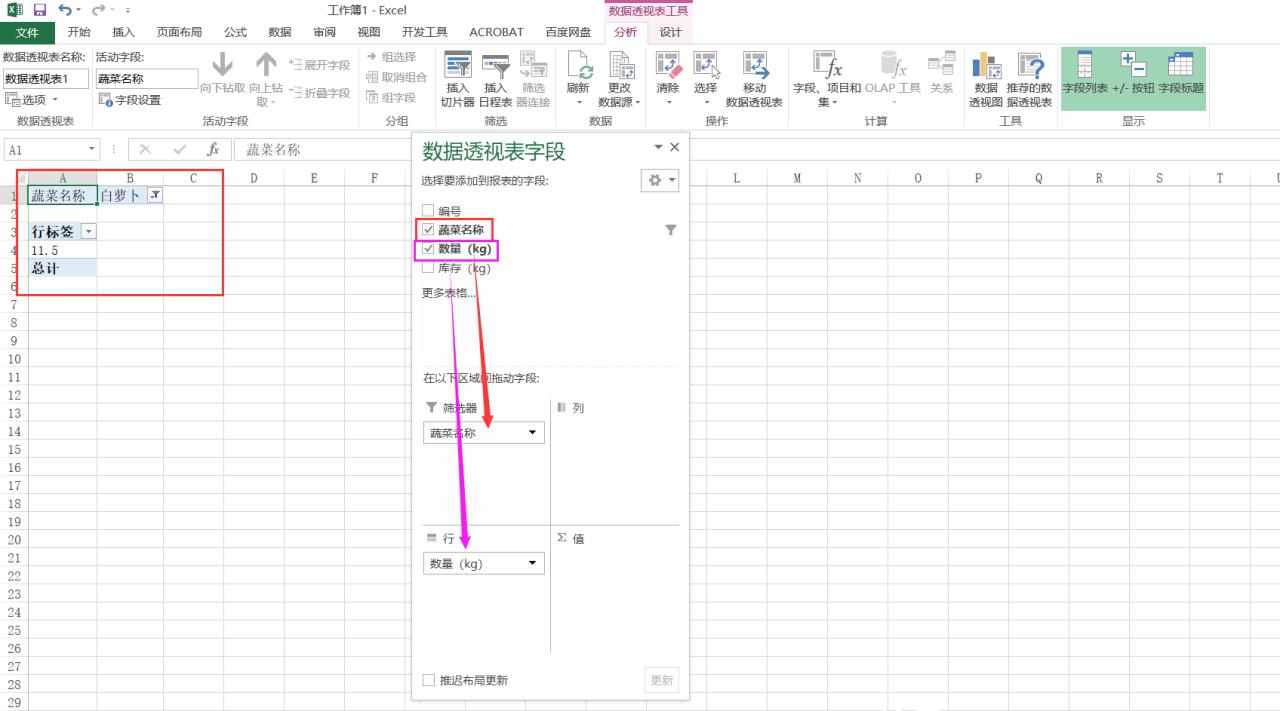Viewport: 1280px width, 711px height.
Task: Open the field pane gear tools dropdown
Action: 659,180
